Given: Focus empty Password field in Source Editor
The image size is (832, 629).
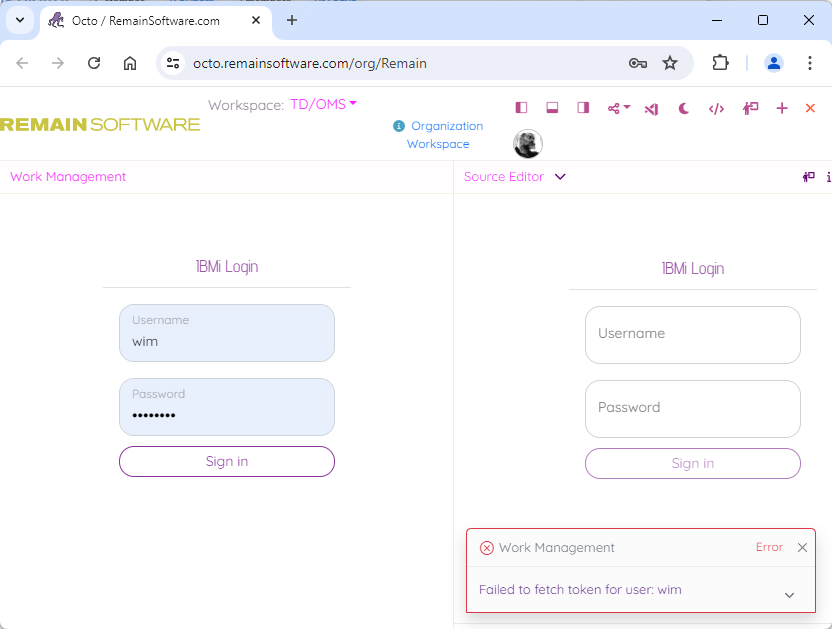Looking at the screenshot, I should 692,409.
